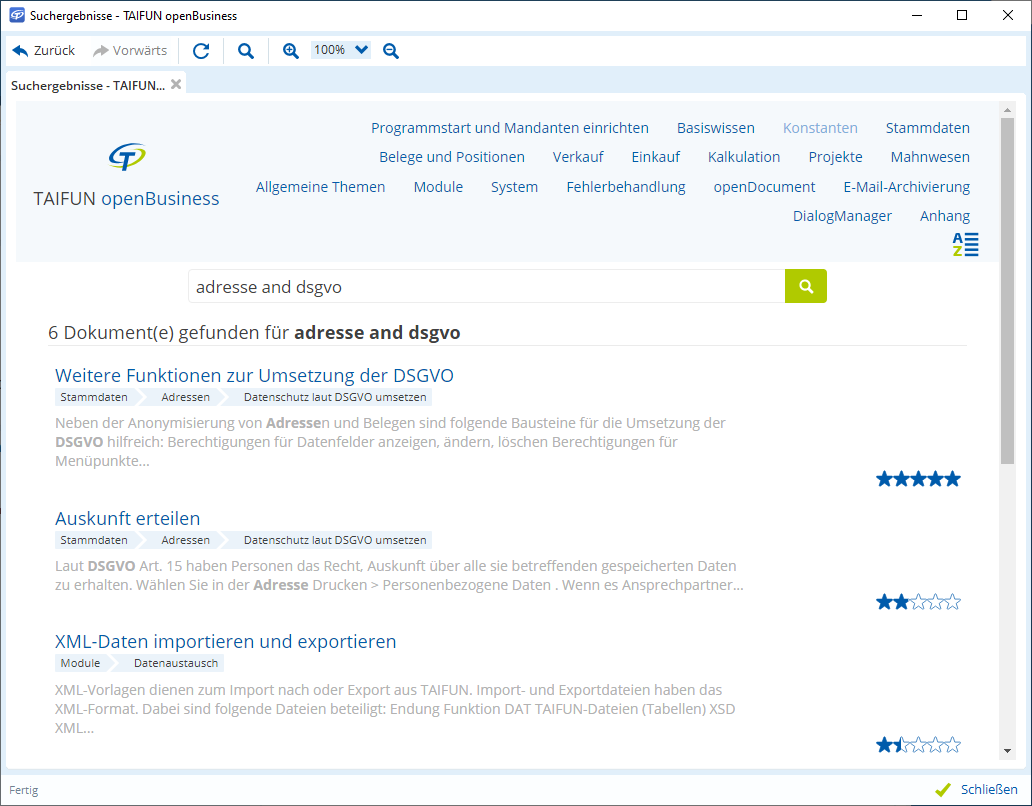This screenshot has width=1032, height=806.
Task: Click the Zurück back arrow icon
Action: [20, 51]
